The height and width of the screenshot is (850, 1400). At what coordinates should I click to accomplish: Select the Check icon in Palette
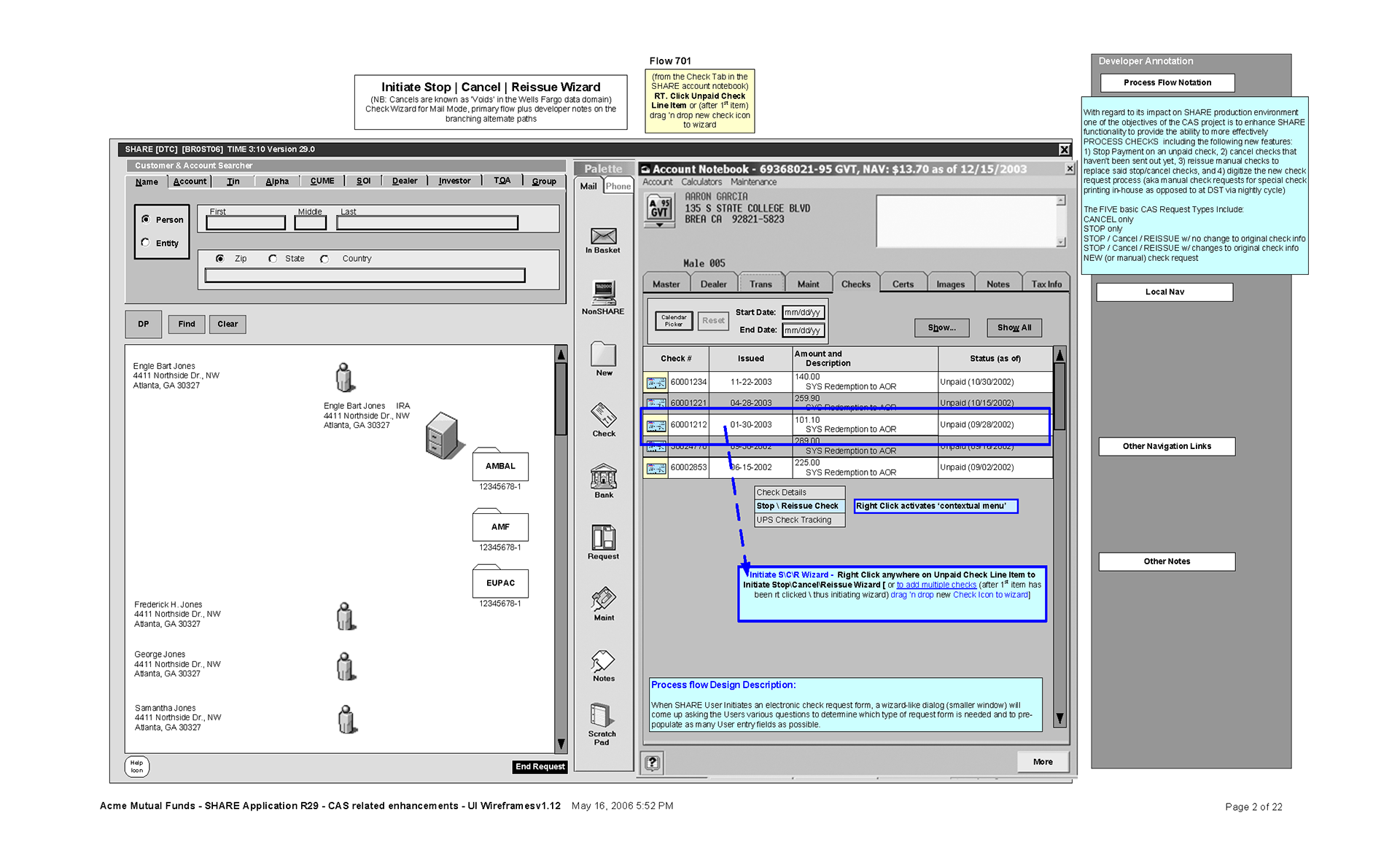[x=603, y=416]
